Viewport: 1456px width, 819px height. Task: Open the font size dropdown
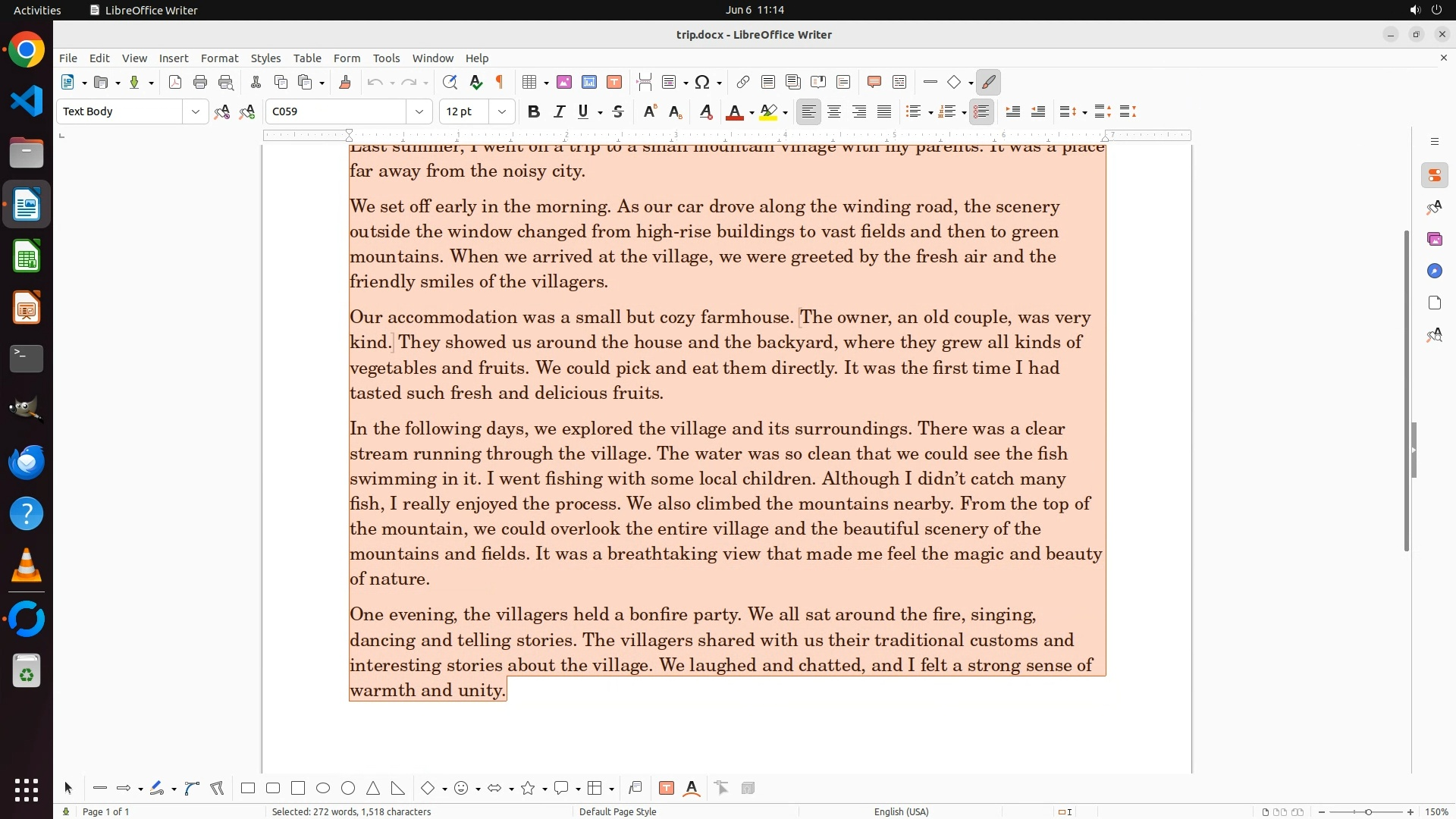point(502,112)
